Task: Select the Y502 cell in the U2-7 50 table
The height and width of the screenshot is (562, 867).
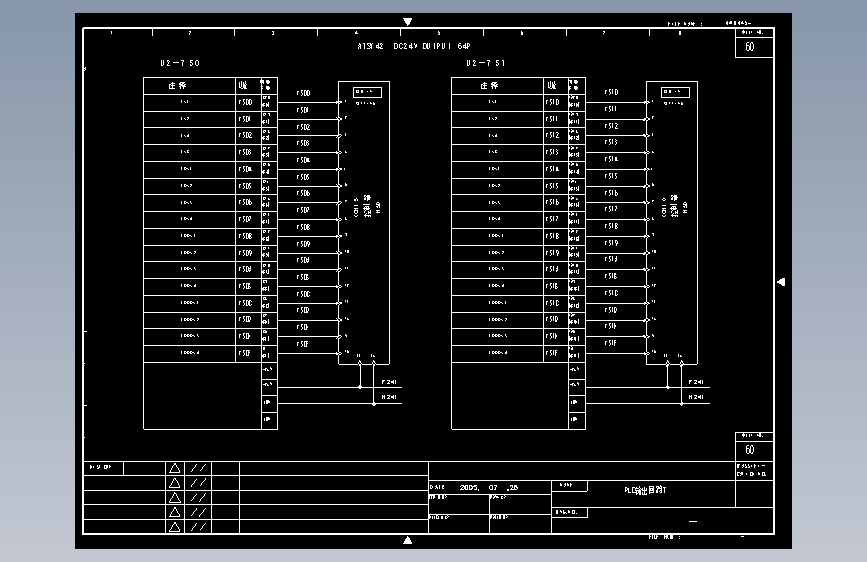Action: 246,136
